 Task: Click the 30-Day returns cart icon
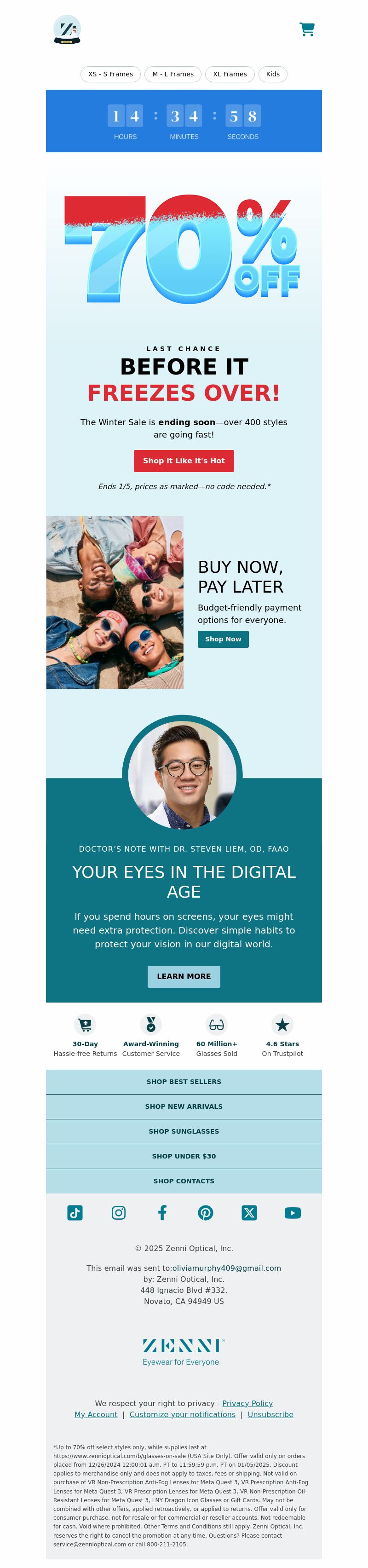[85, 1025]
